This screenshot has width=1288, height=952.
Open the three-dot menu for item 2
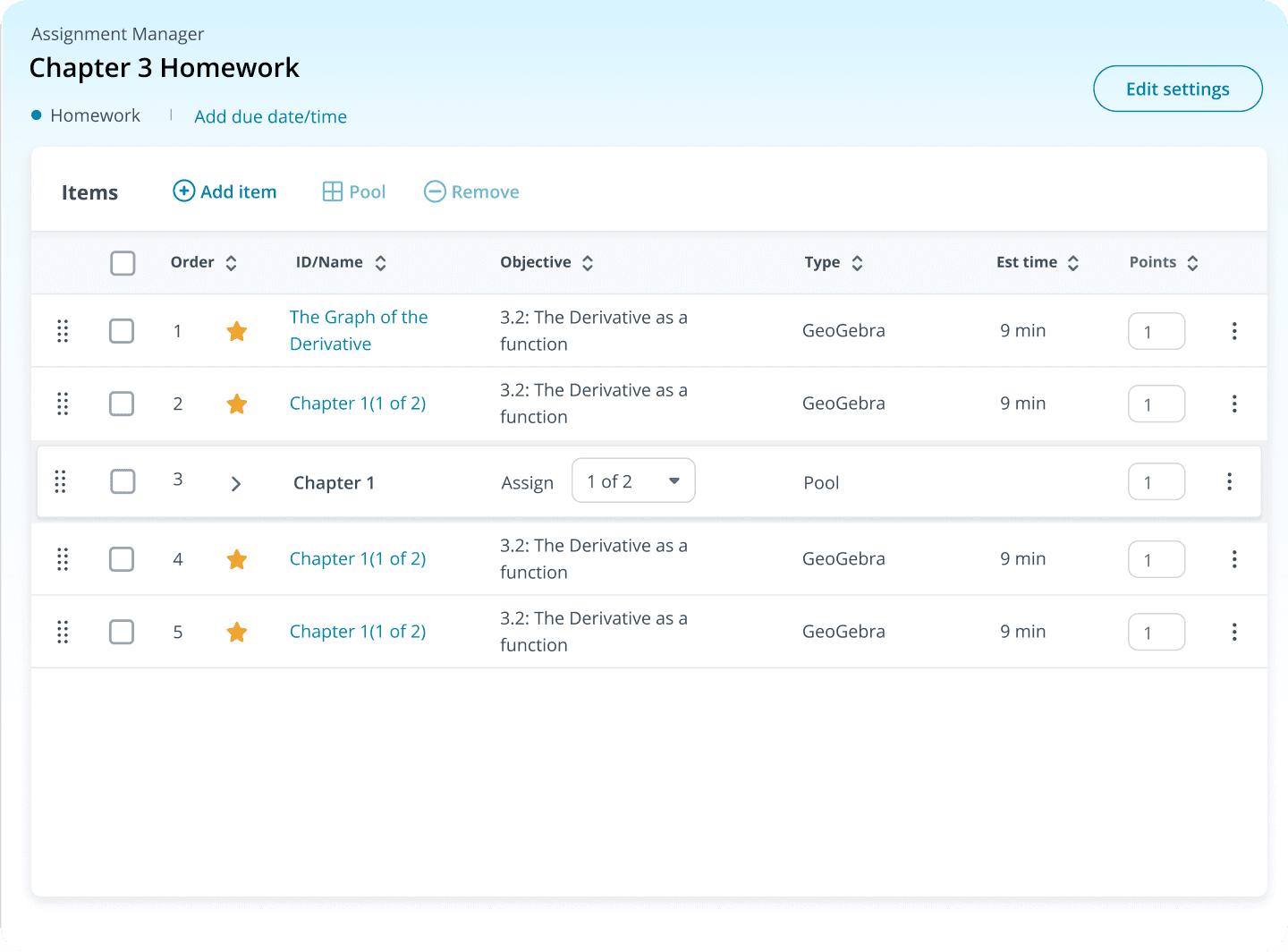point(1234,404)
